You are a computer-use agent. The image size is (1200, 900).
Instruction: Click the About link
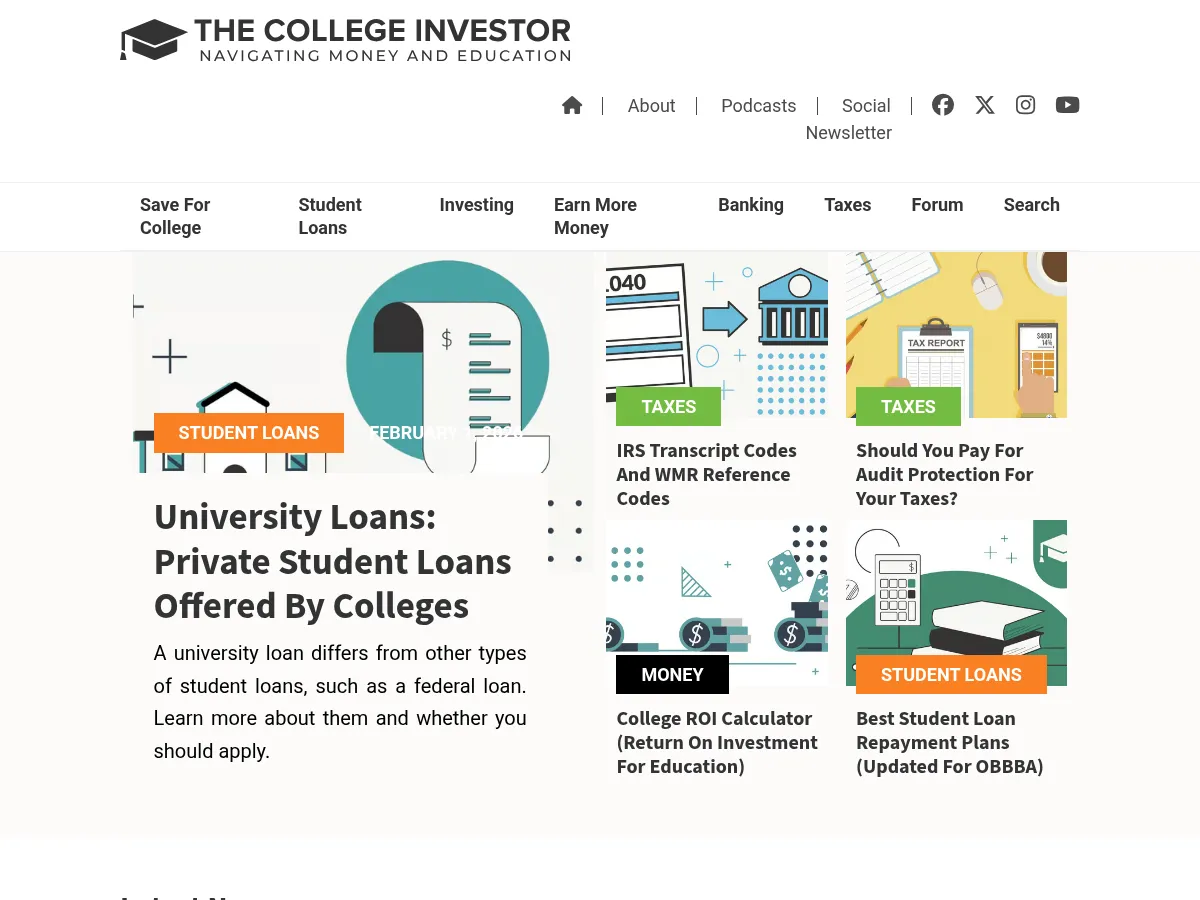[x=651, y=105]
